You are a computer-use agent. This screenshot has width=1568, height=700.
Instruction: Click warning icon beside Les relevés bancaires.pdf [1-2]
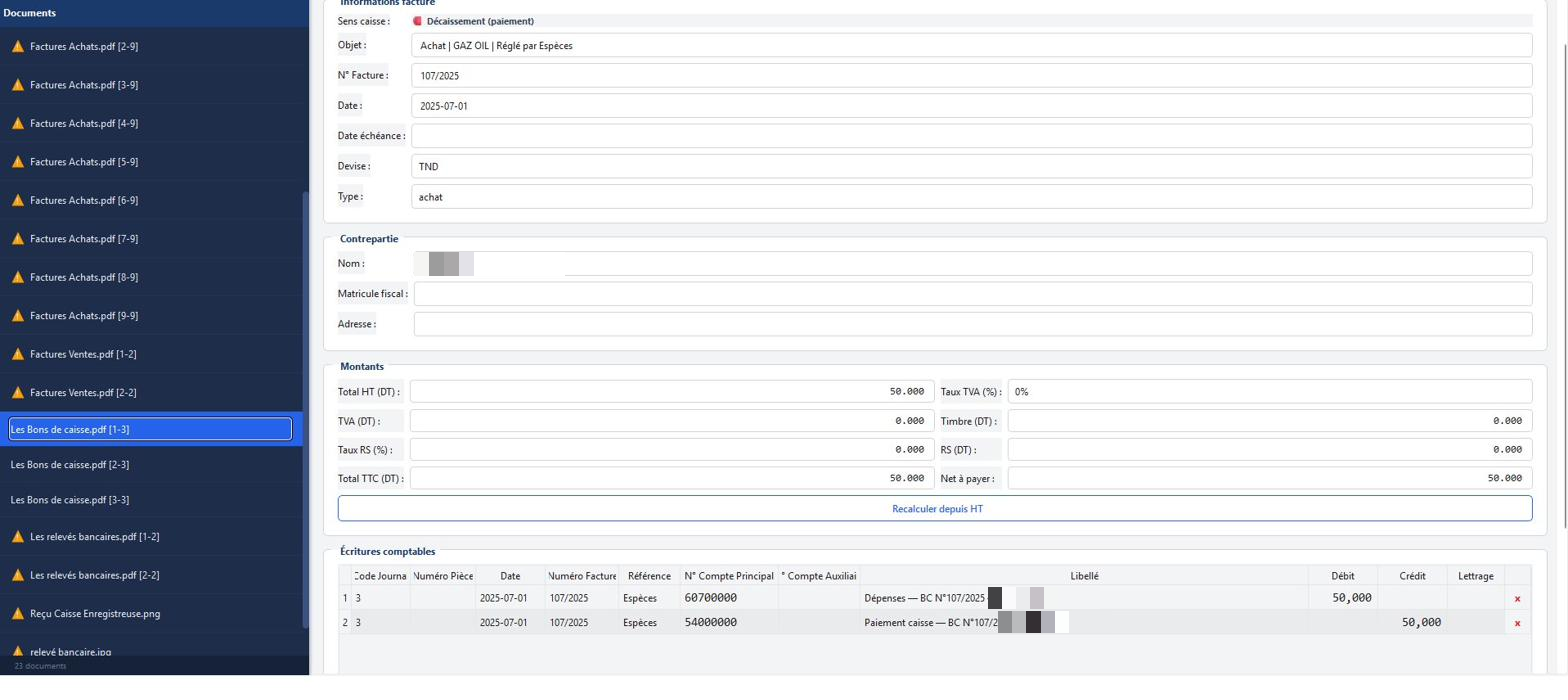[17, 537]
